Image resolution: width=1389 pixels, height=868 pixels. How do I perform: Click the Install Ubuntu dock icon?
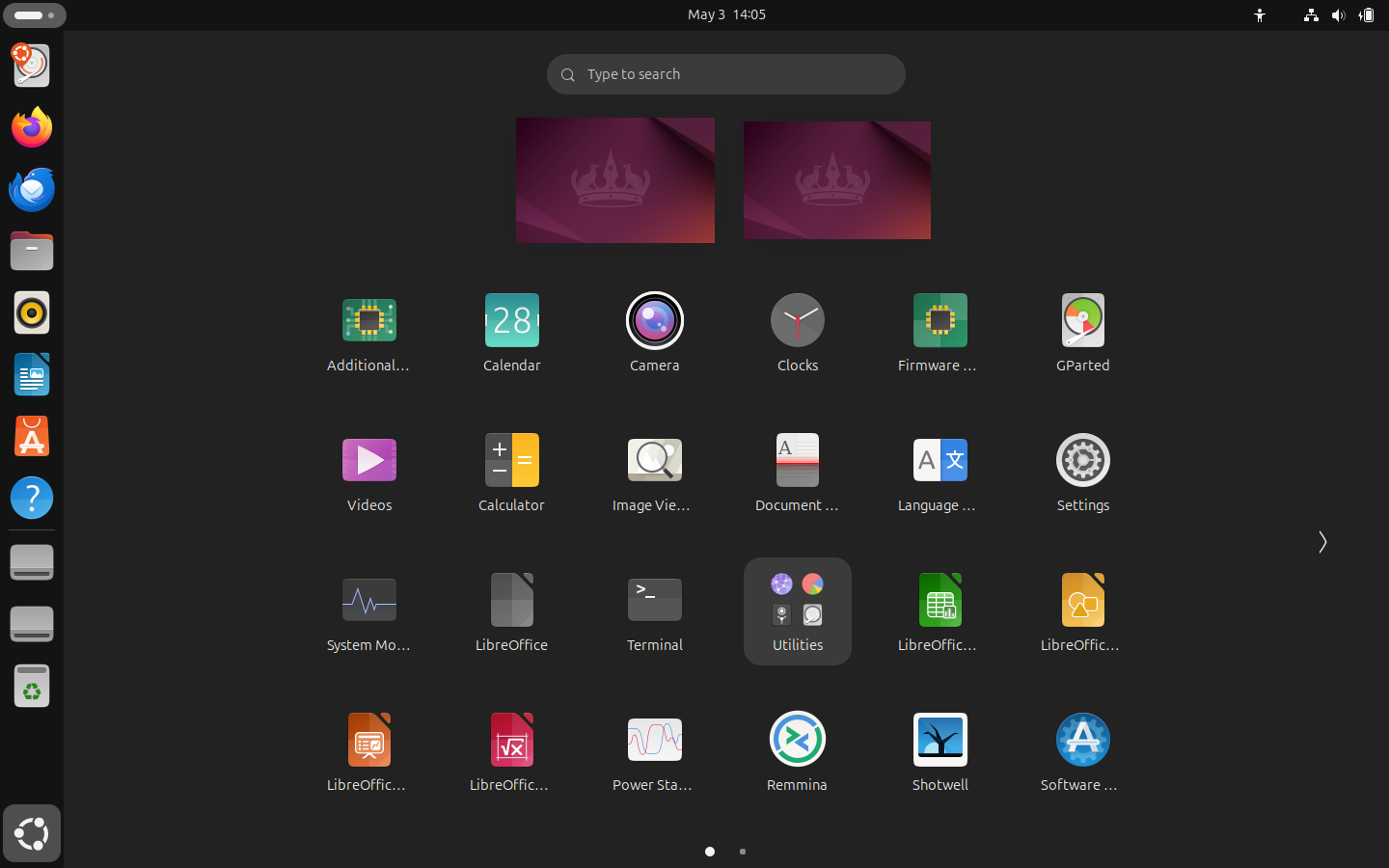(x=32, y=66)
